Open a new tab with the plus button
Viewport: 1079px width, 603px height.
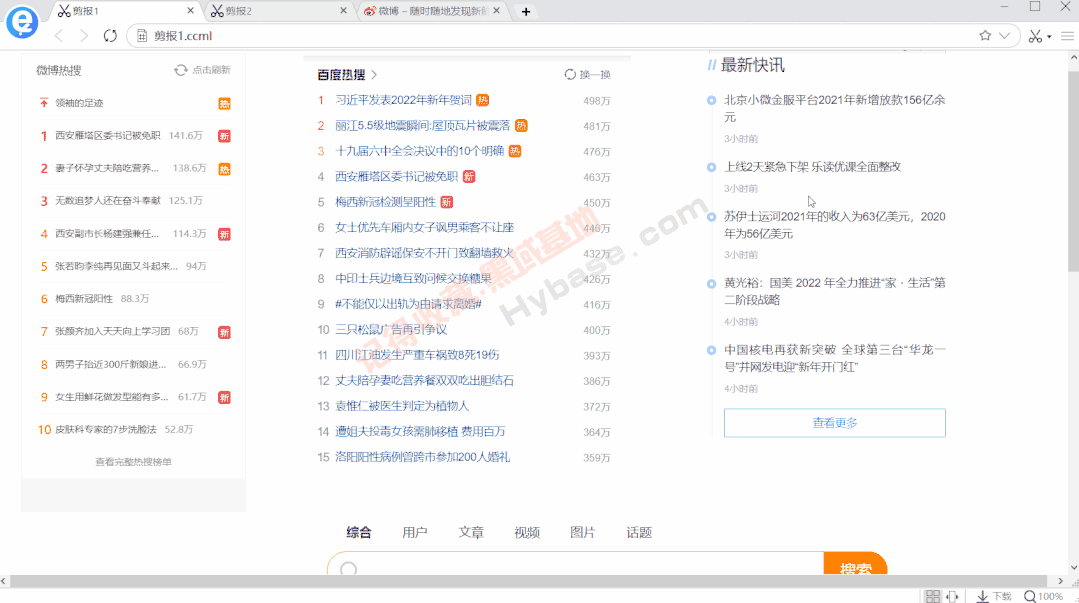526,12
